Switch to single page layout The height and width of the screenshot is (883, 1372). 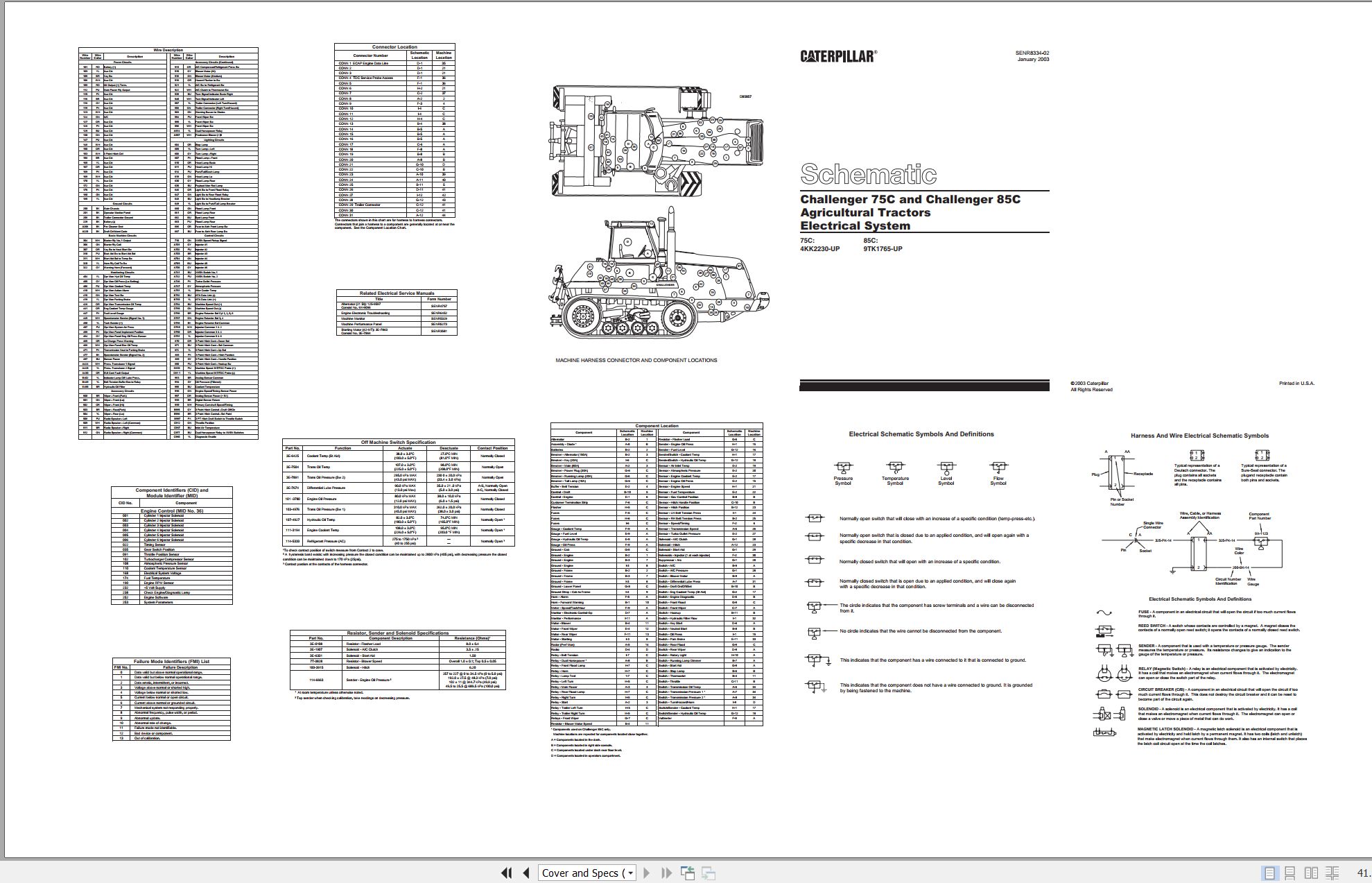click(1269, 873)
